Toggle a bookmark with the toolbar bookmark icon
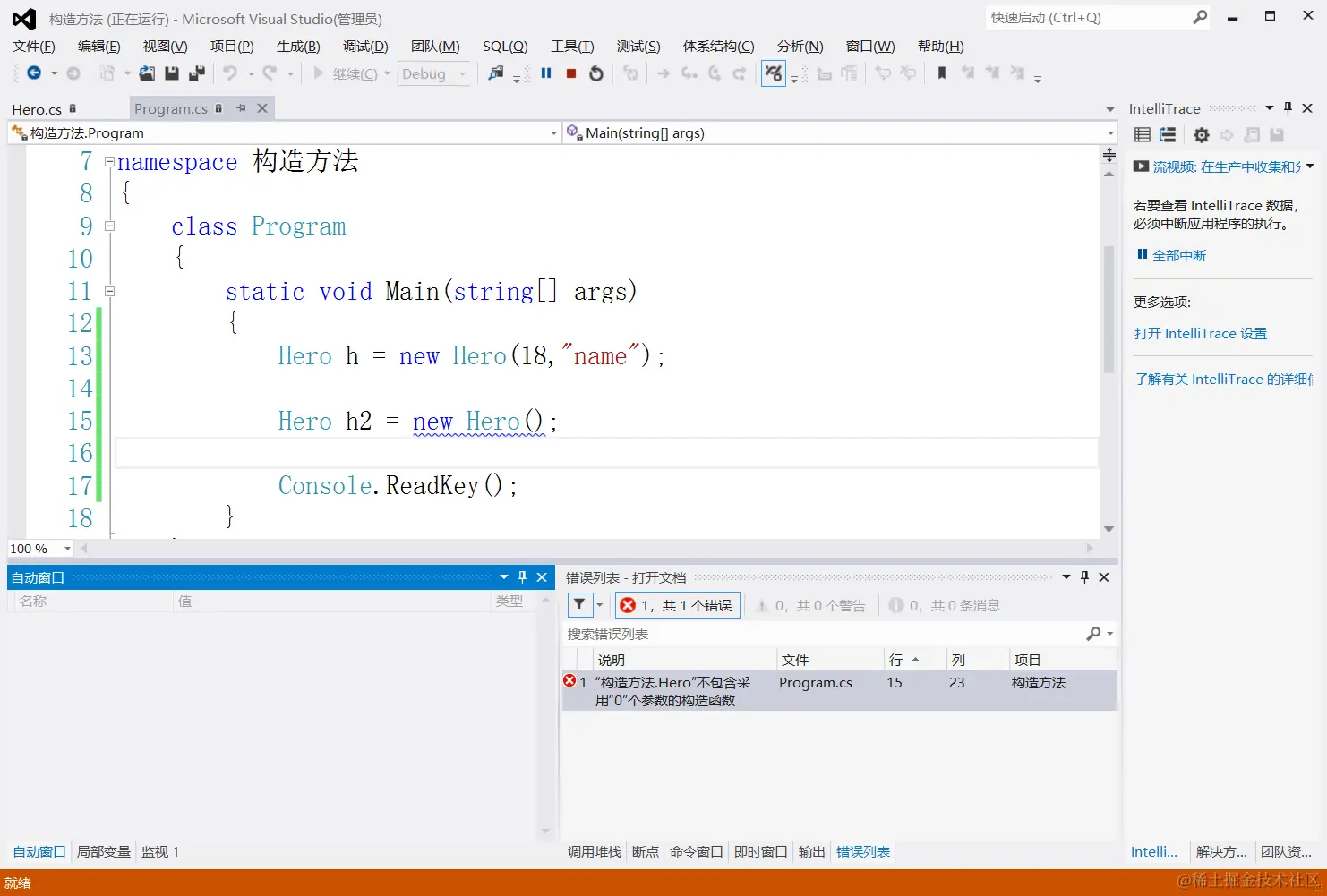Screen dimensions: 1327x896 942,73
